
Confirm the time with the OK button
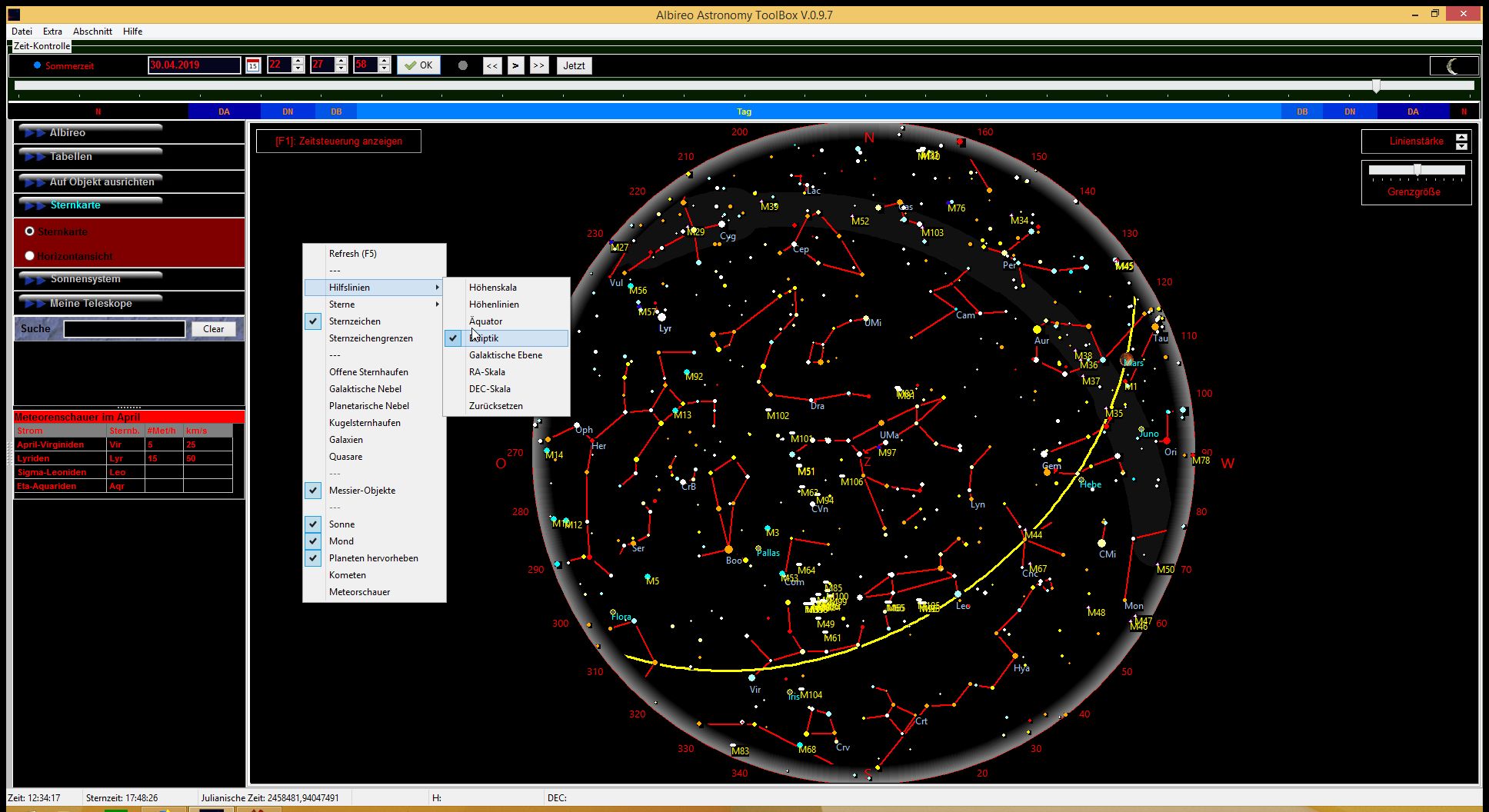point(419,65)
